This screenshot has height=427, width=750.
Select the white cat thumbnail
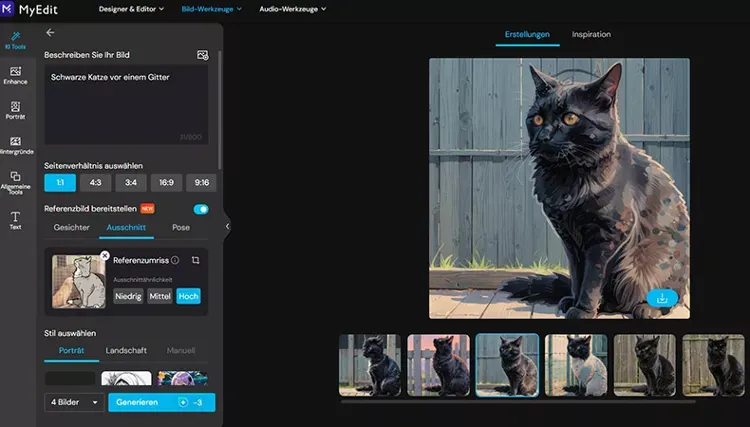pyautogui.click(x=576, y=365)
